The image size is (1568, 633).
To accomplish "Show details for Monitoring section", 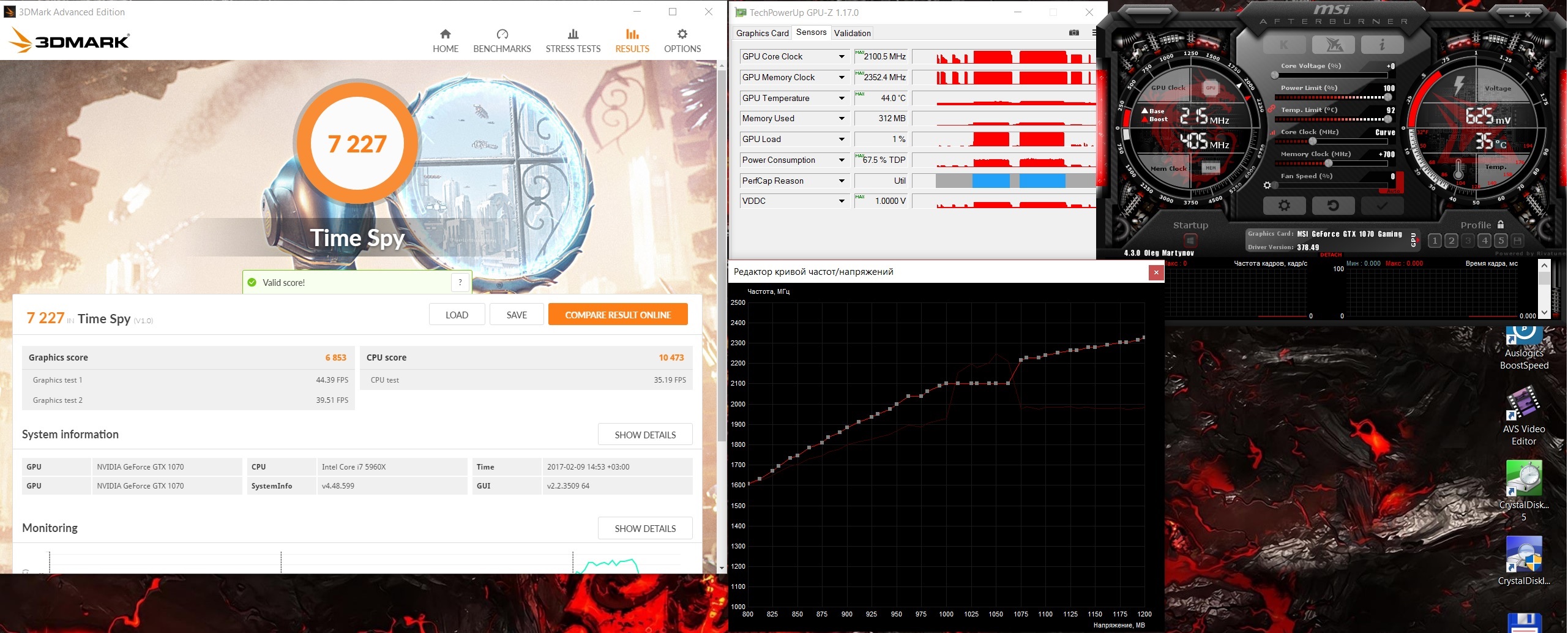I will 645,528.
